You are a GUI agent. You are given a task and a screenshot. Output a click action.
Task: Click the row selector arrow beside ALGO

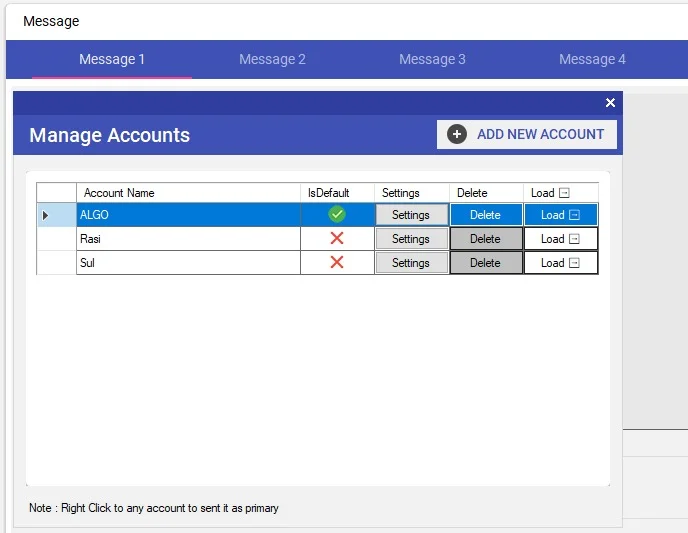pos(45,215)
